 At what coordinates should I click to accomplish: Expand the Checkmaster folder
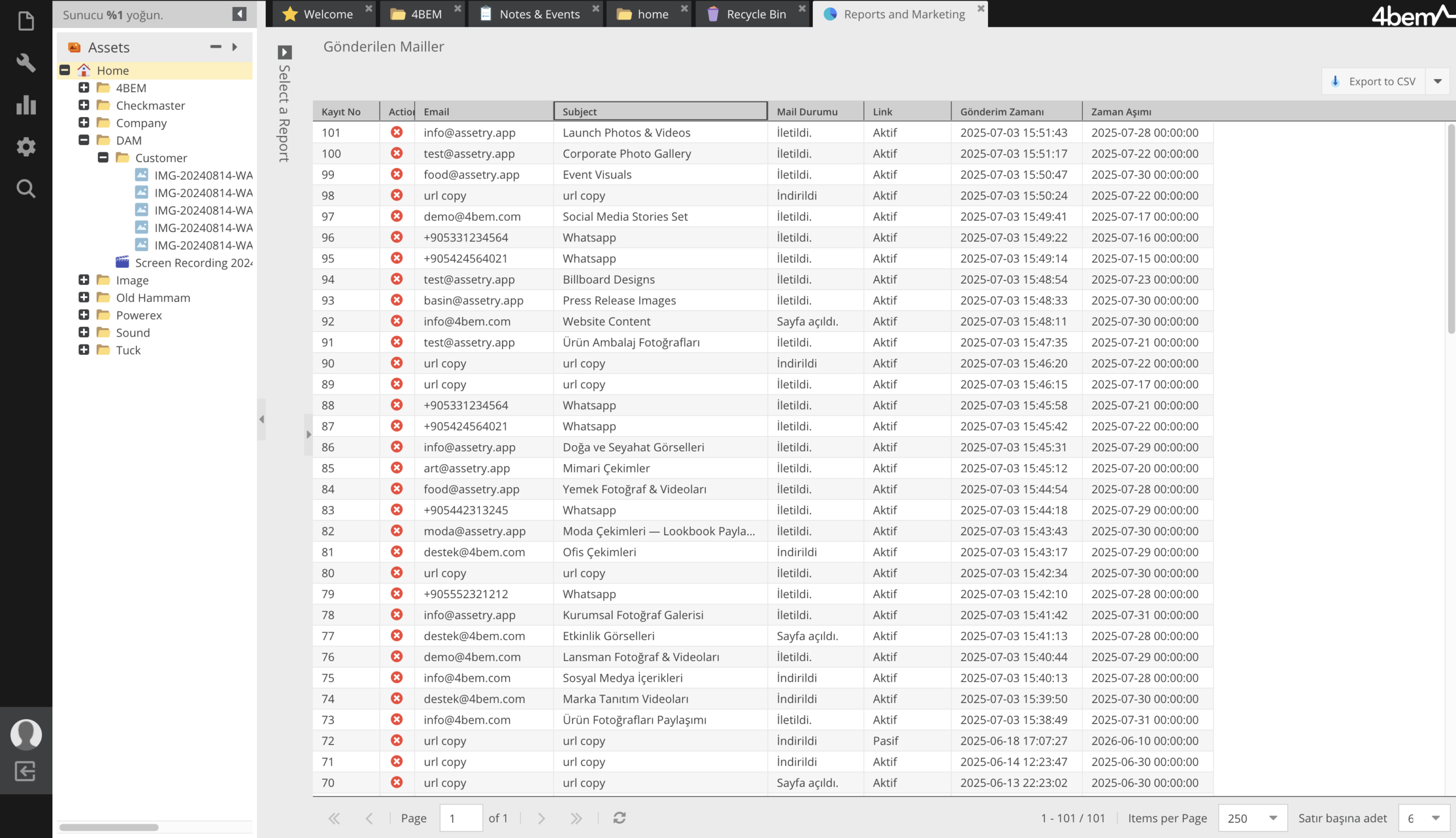point(84,105)
